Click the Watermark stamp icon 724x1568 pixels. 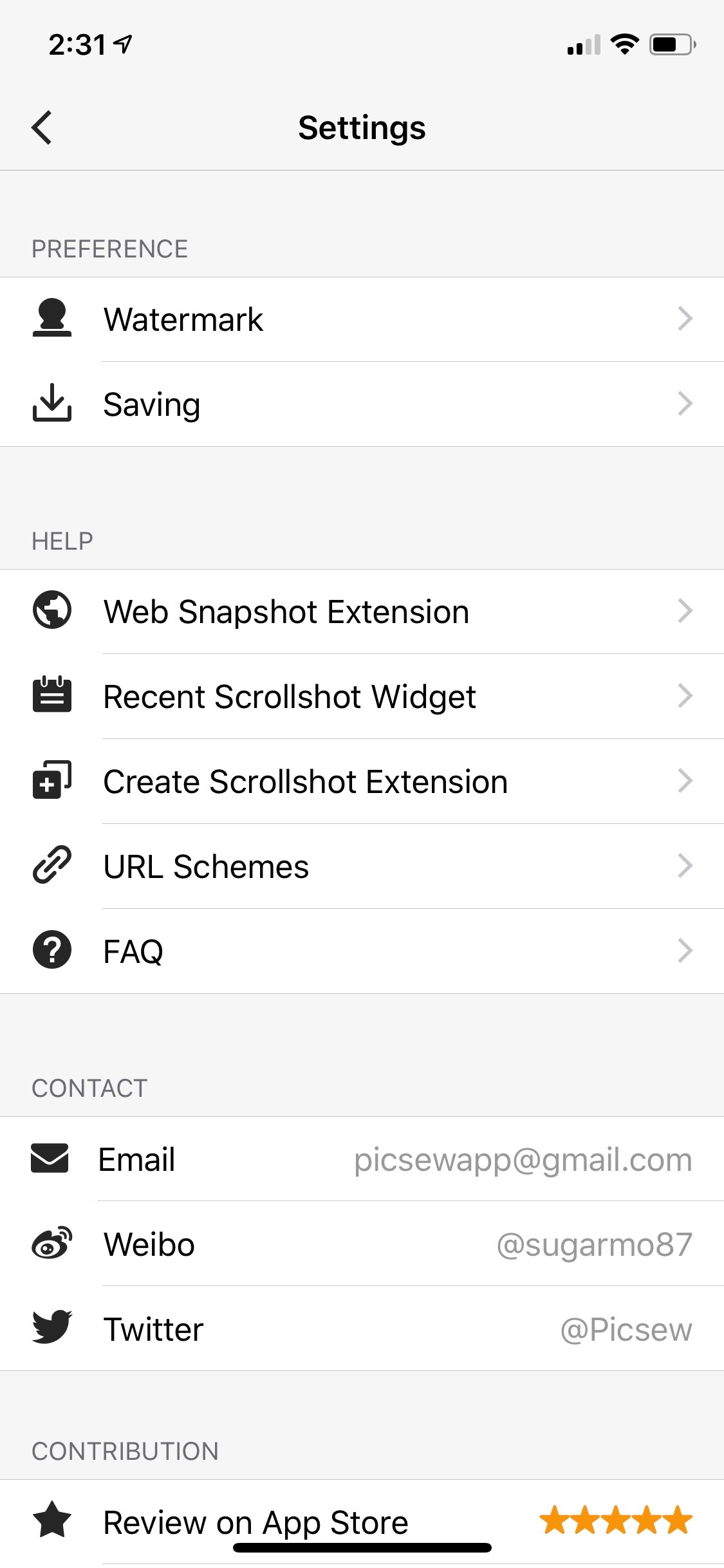click(51, 318)
